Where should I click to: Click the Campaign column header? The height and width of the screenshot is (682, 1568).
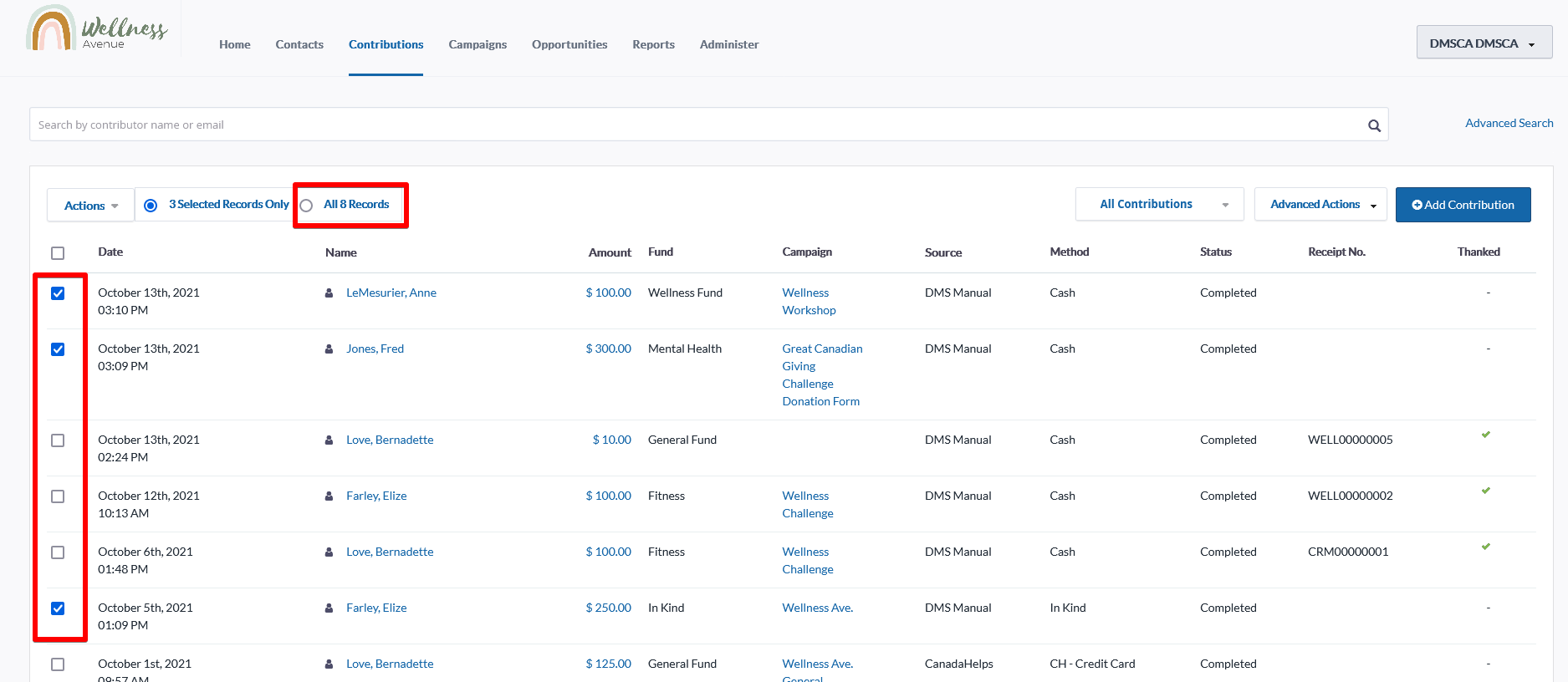coord(807,252)
